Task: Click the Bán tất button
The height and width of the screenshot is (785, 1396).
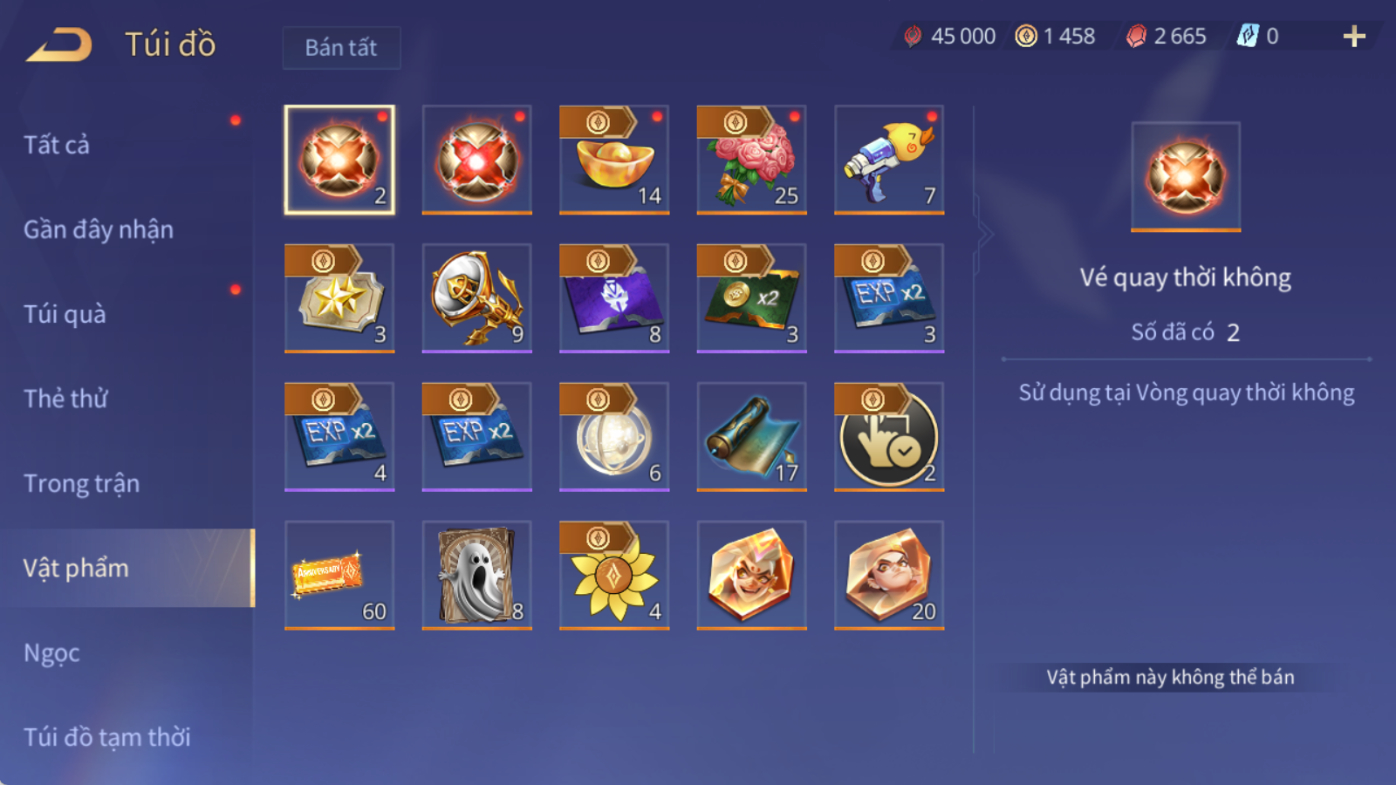Action: click(x=341, y=48)
